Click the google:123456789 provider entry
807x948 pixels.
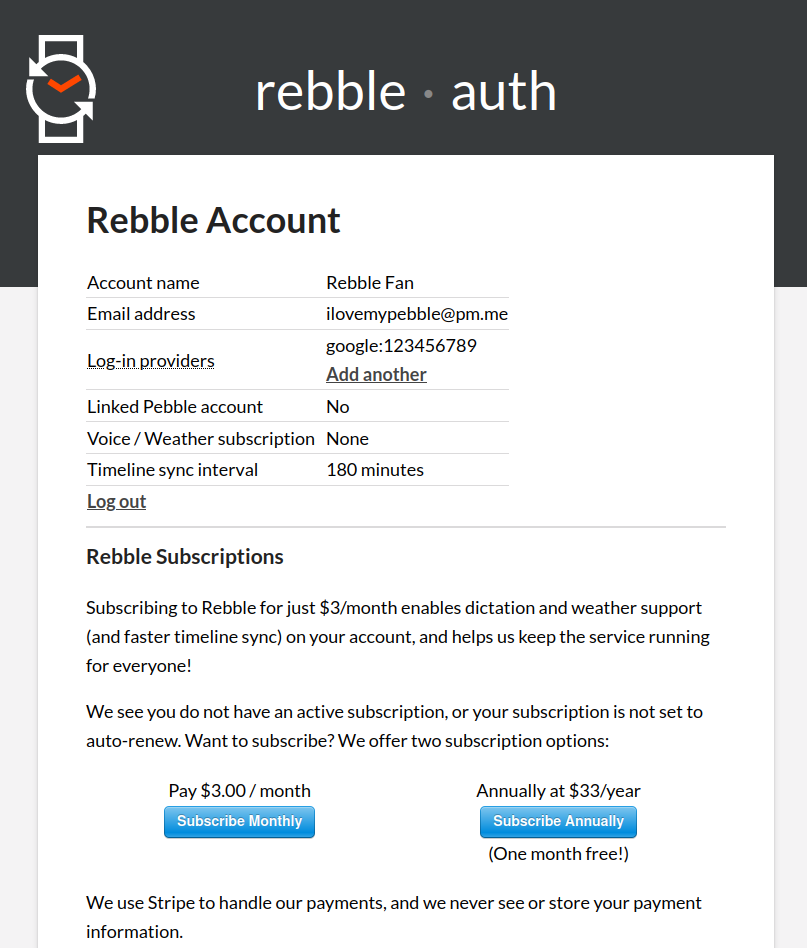tap(401, 346)
